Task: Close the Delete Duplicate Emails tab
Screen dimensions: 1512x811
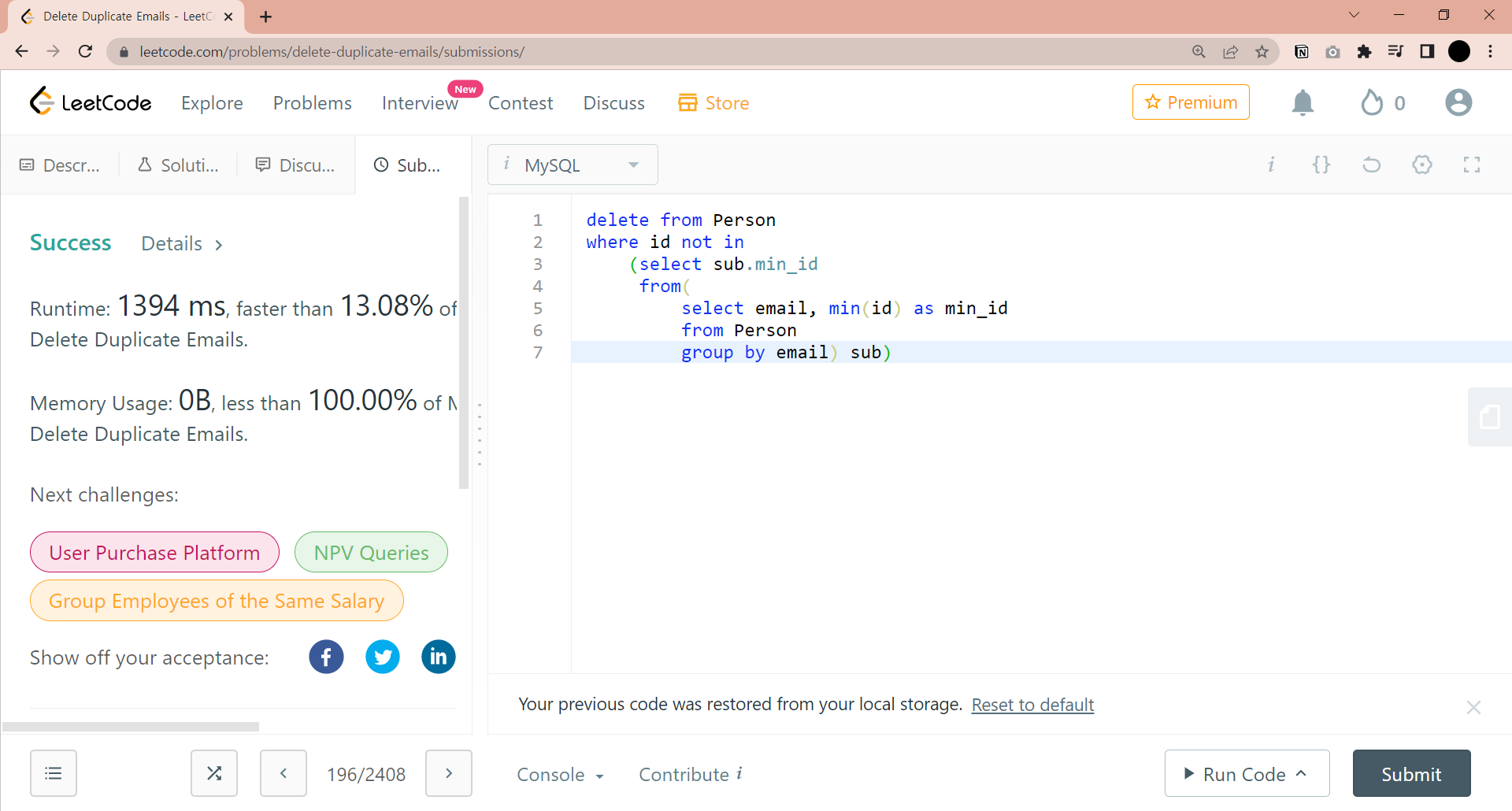Action: tap(228, 17)
